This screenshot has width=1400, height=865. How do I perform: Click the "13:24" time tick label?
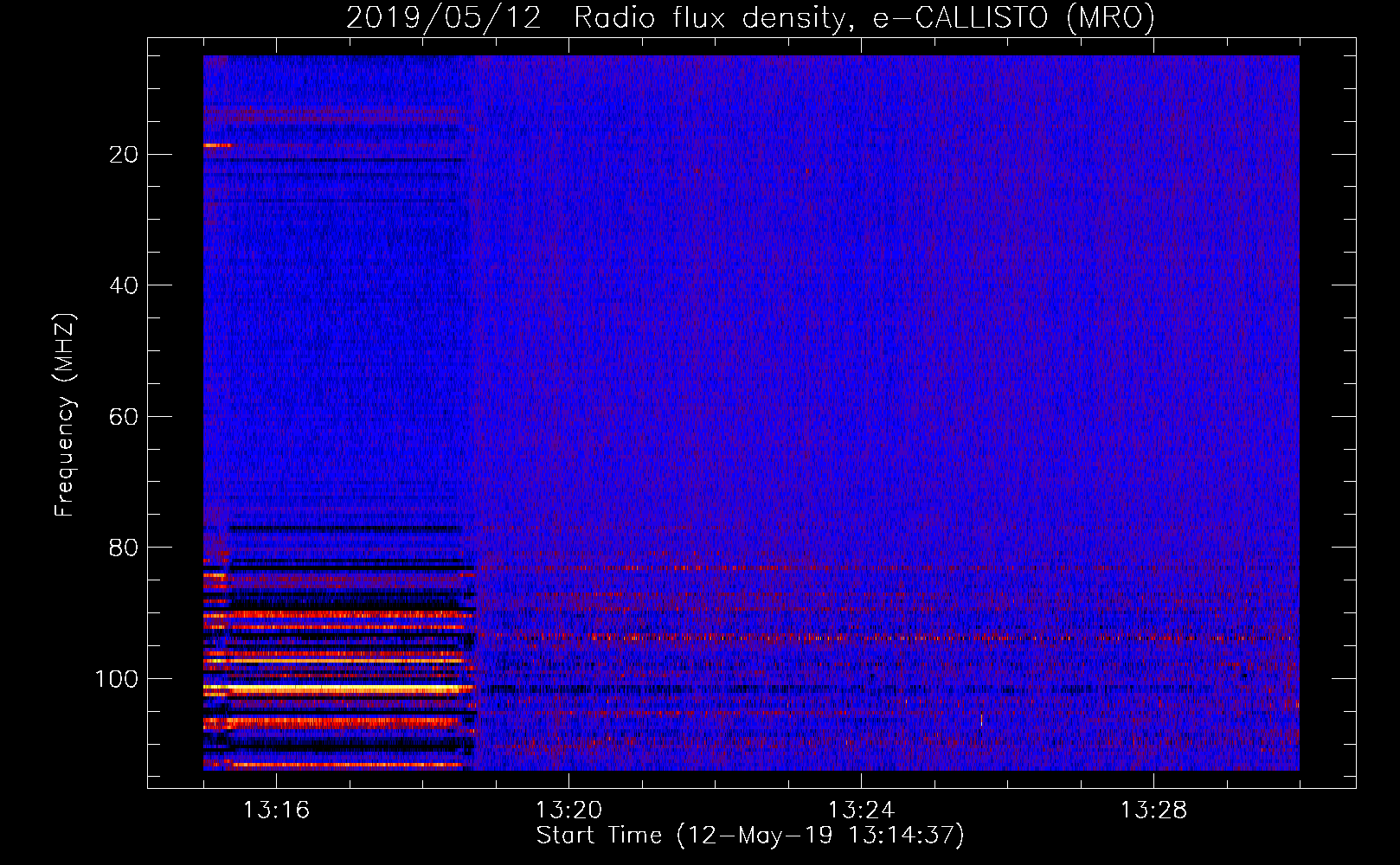[861, 811]
